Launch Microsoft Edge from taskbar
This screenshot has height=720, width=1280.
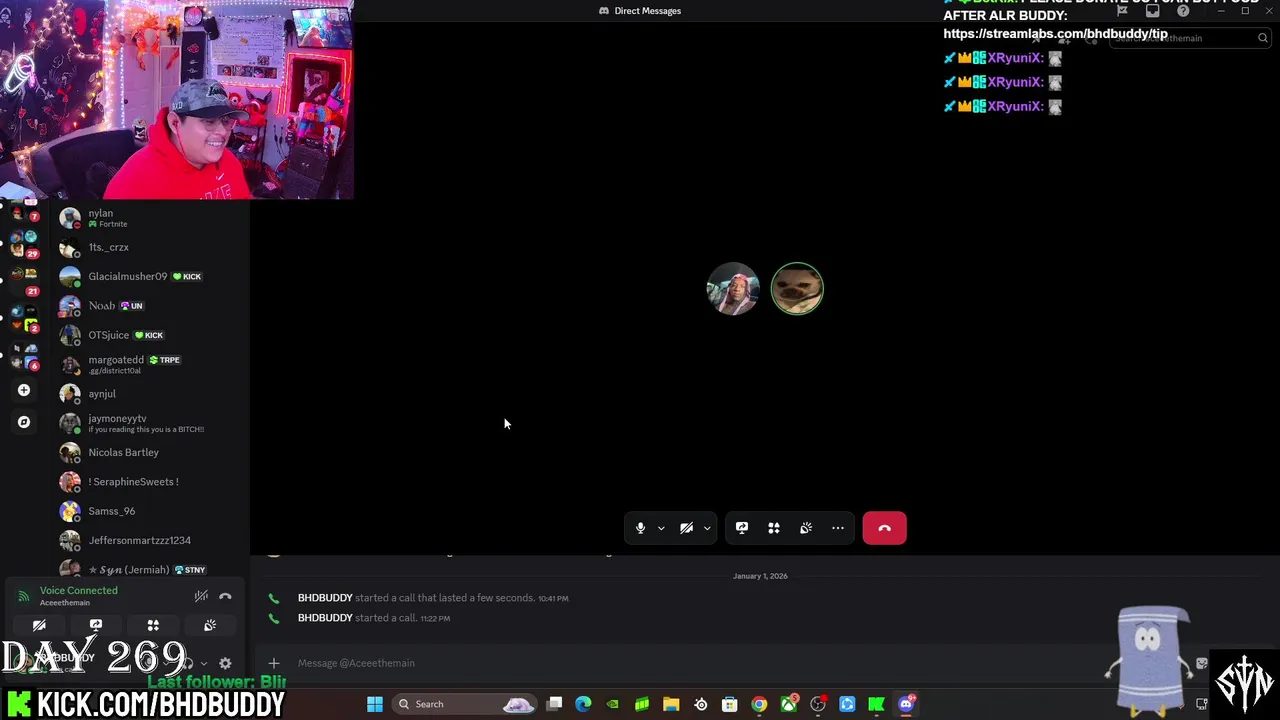[584, 704]
